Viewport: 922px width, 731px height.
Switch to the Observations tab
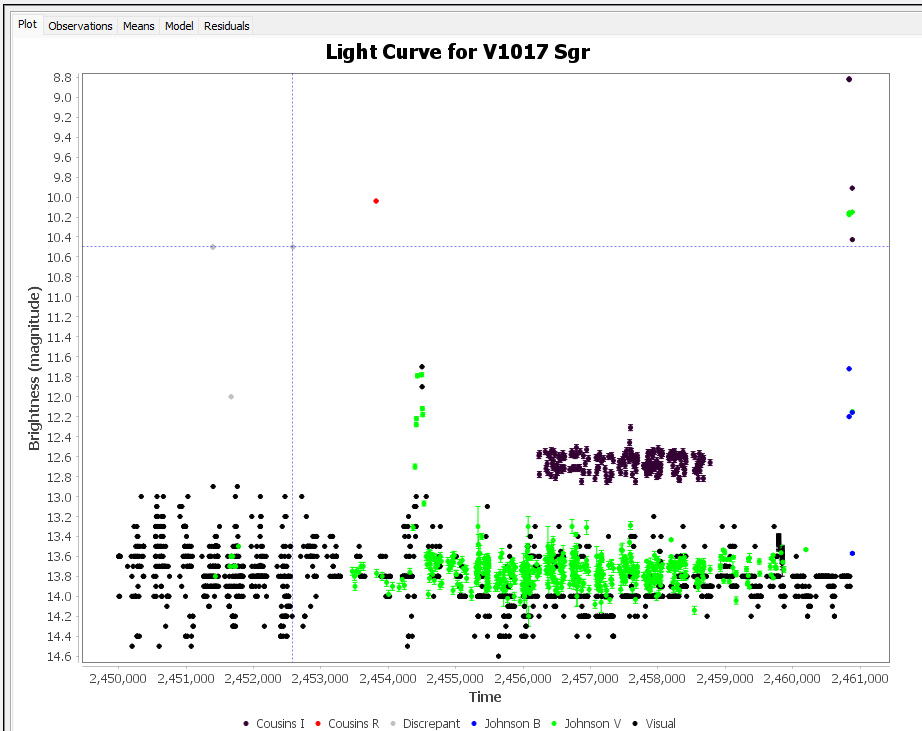pyautogui.click(x=80, y=26)
